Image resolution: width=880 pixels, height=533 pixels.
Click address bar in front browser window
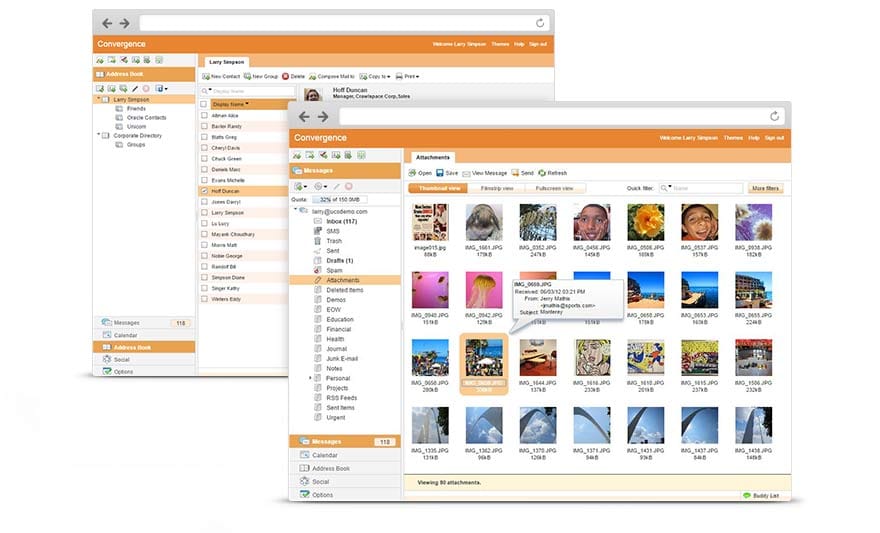point(561,117)
